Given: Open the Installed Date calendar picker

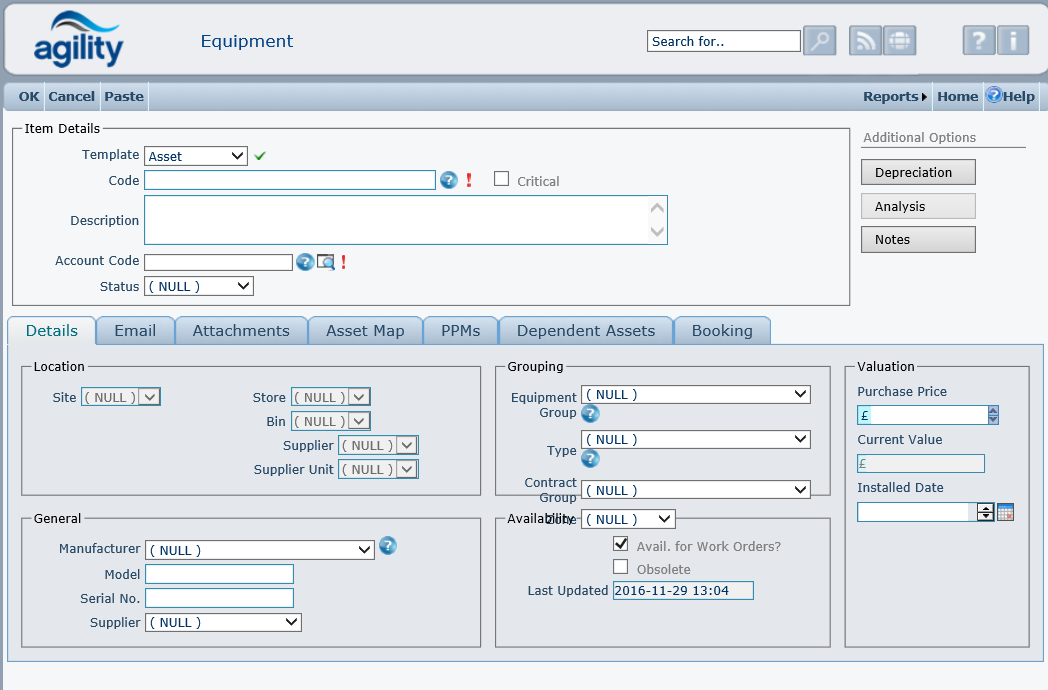Looking at the screenshot, I should tap(1005, 512).
